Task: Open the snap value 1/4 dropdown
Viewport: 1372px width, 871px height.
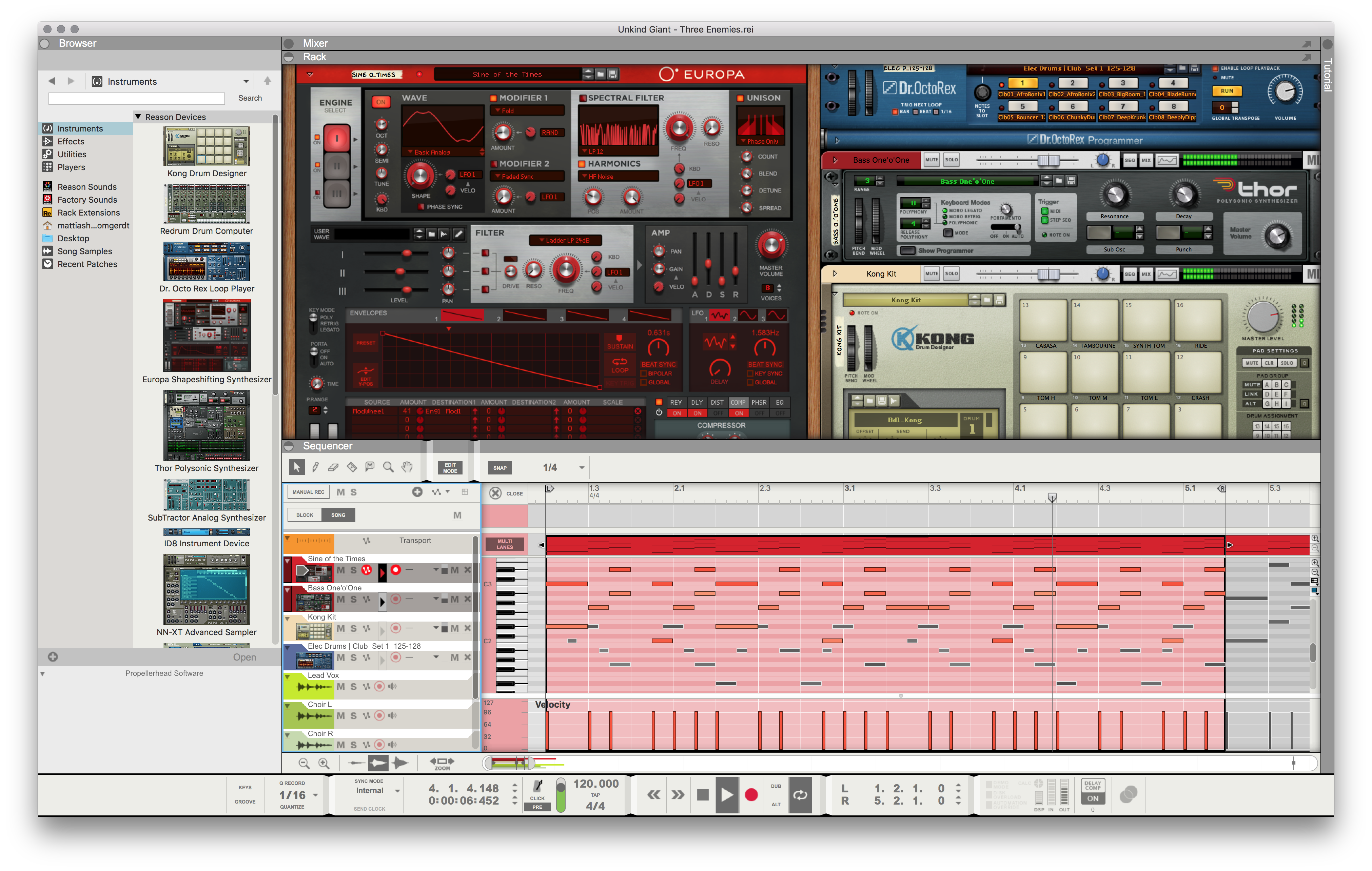Action: click(x=582, y=468)
